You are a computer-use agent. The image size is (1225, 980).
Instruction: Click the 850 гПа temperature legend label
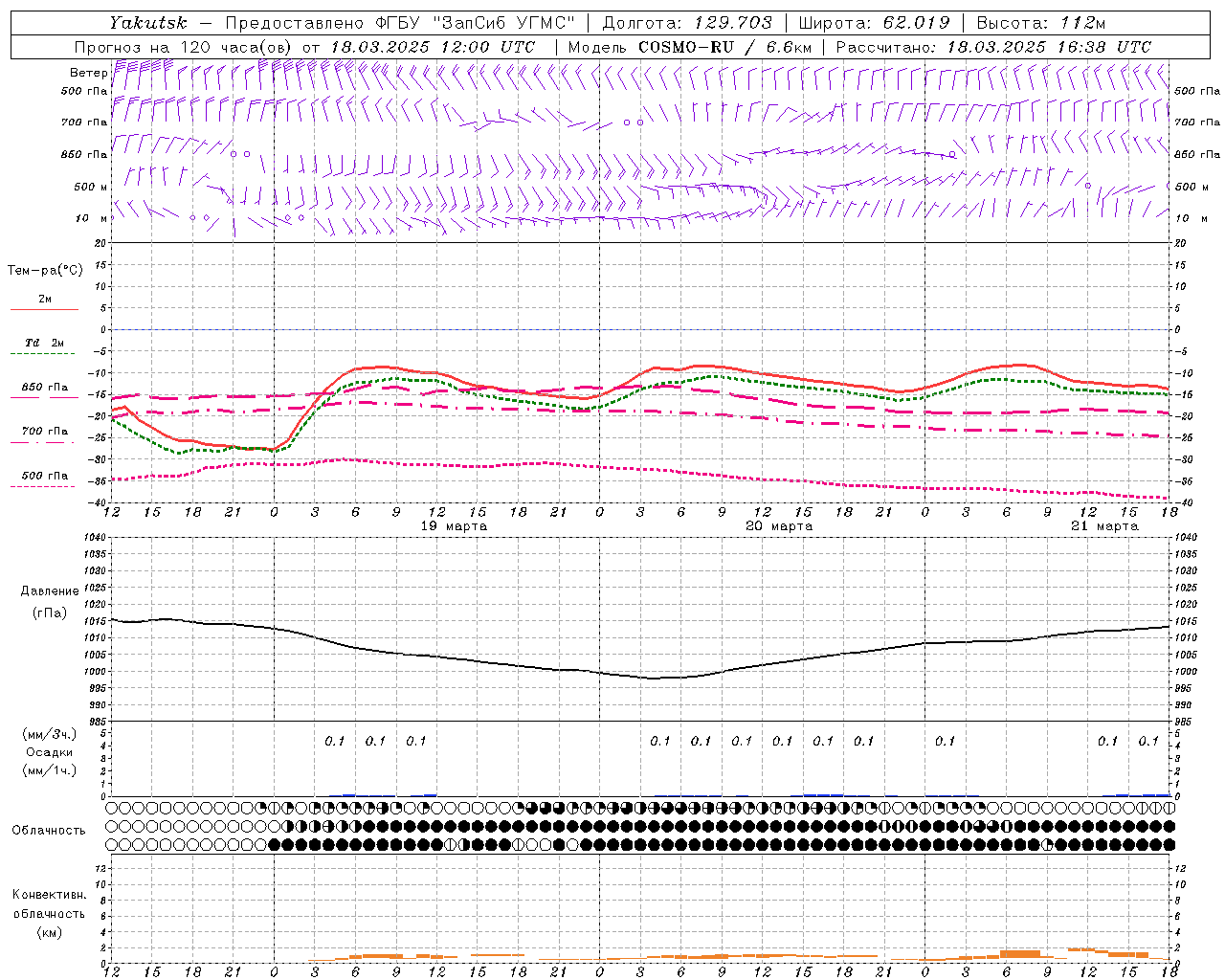(x=45, y=388)
